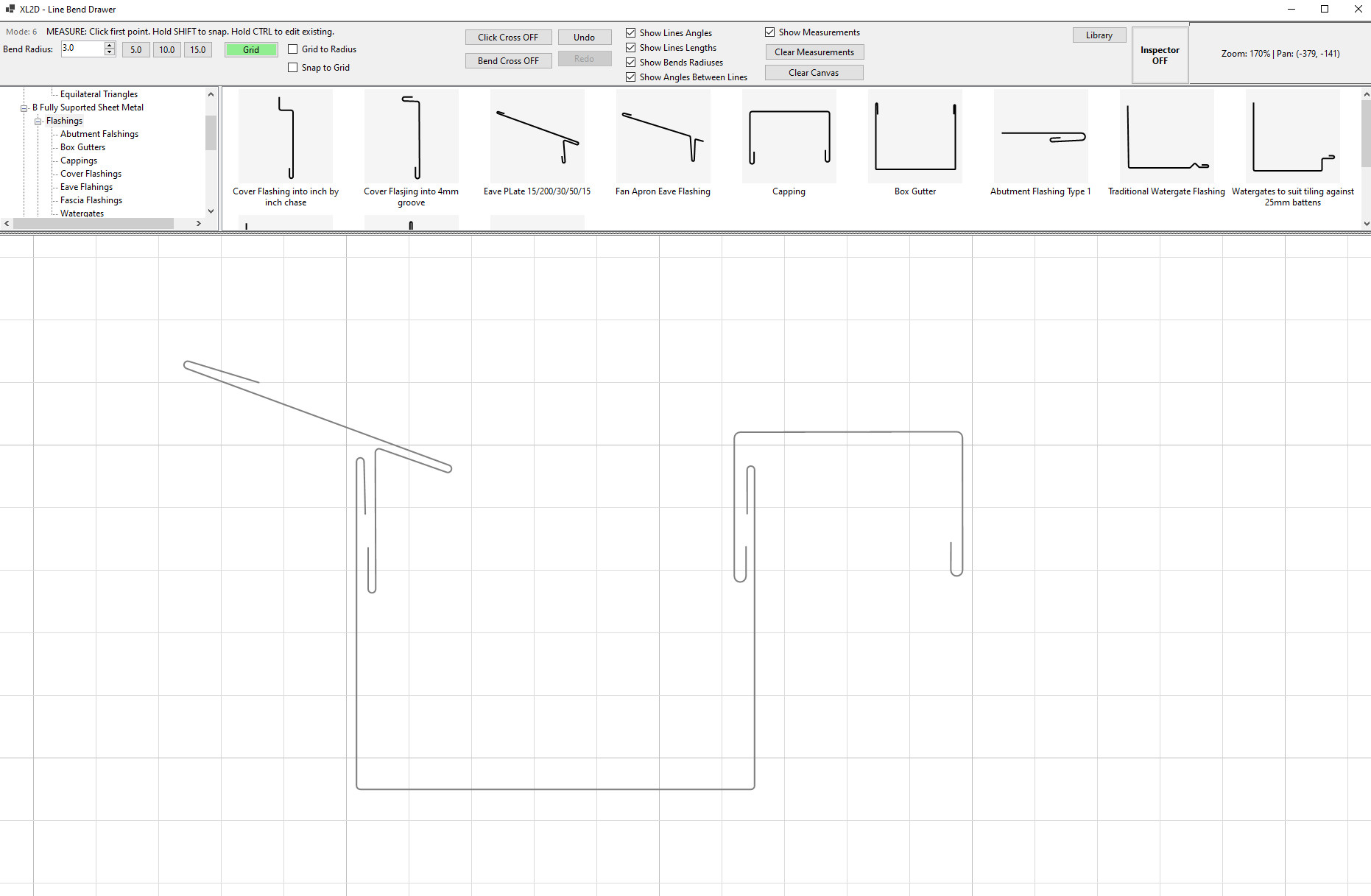Viewport: 1371px width, 896px height.
Task: Select Cover Flashings in the tree
Action: coord(90,173)
